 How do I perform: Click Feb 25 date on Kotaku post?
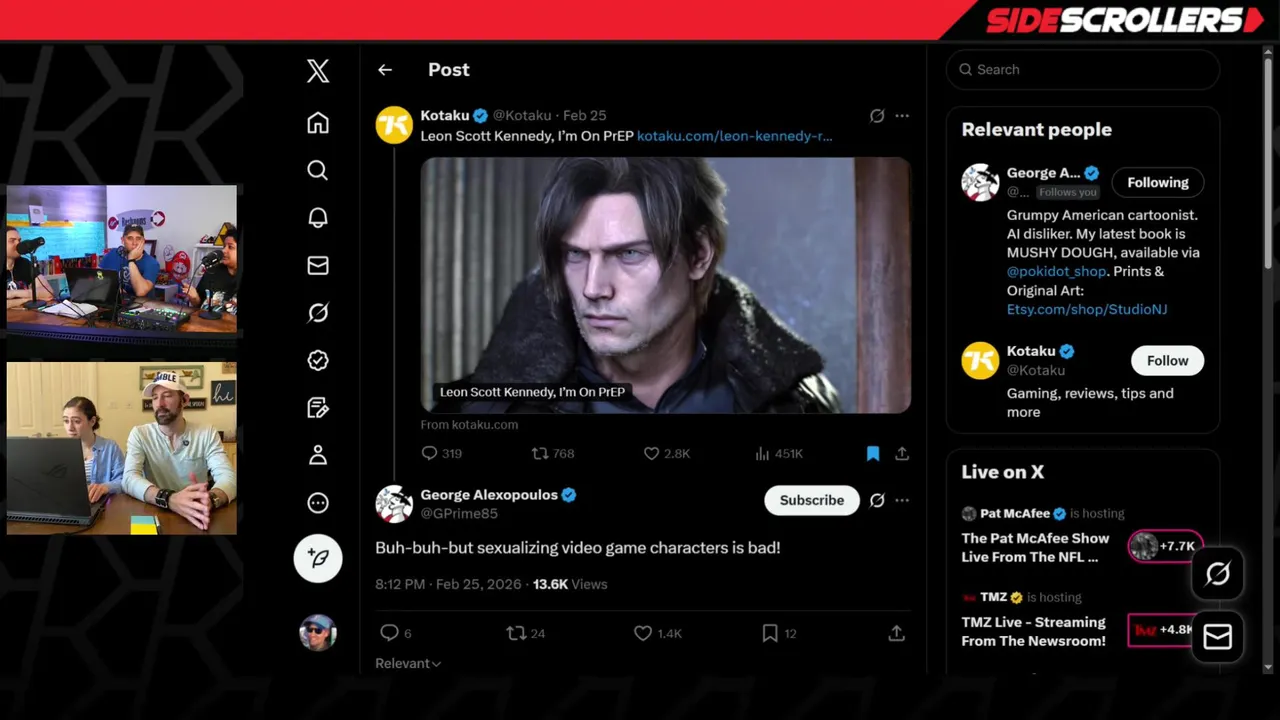click(585, 115)
